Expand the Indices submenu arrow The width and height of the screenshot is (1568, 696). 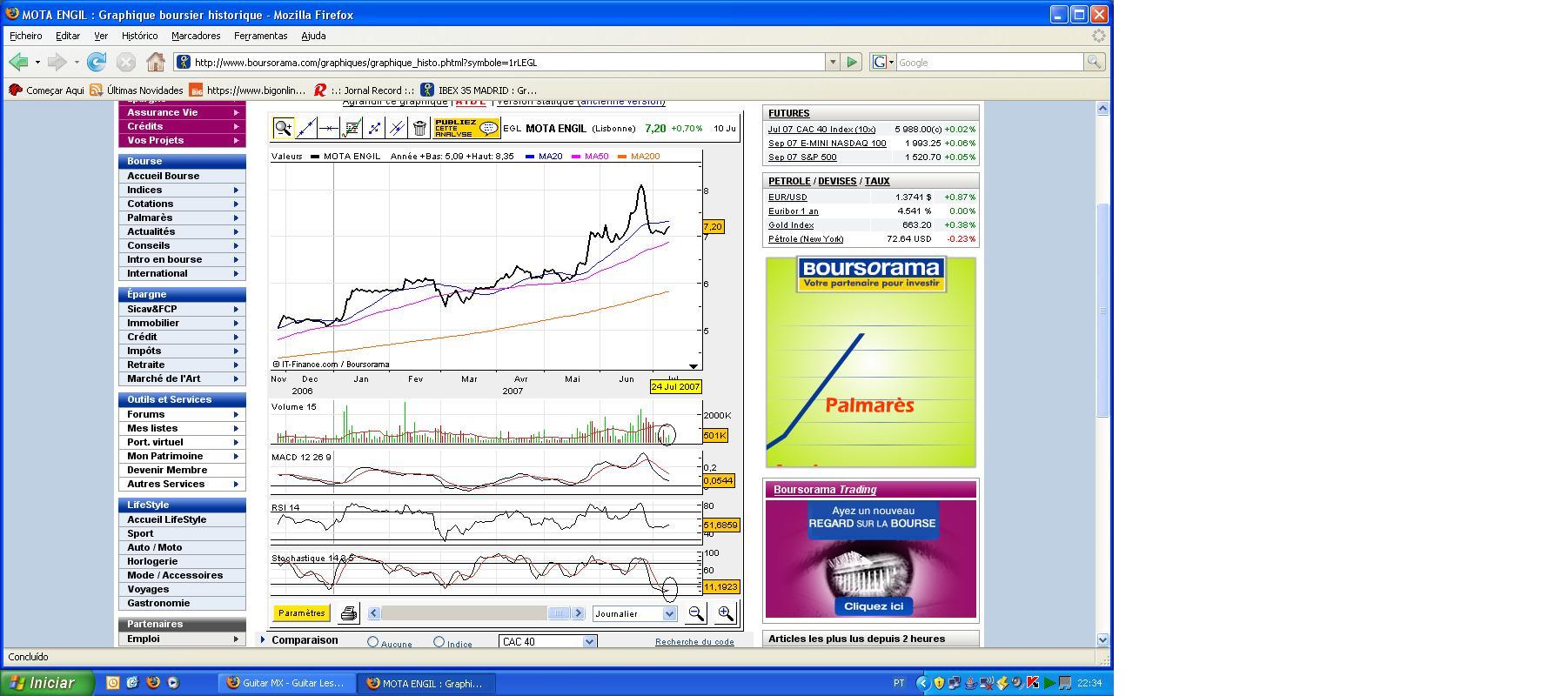(x=236, y=190)
